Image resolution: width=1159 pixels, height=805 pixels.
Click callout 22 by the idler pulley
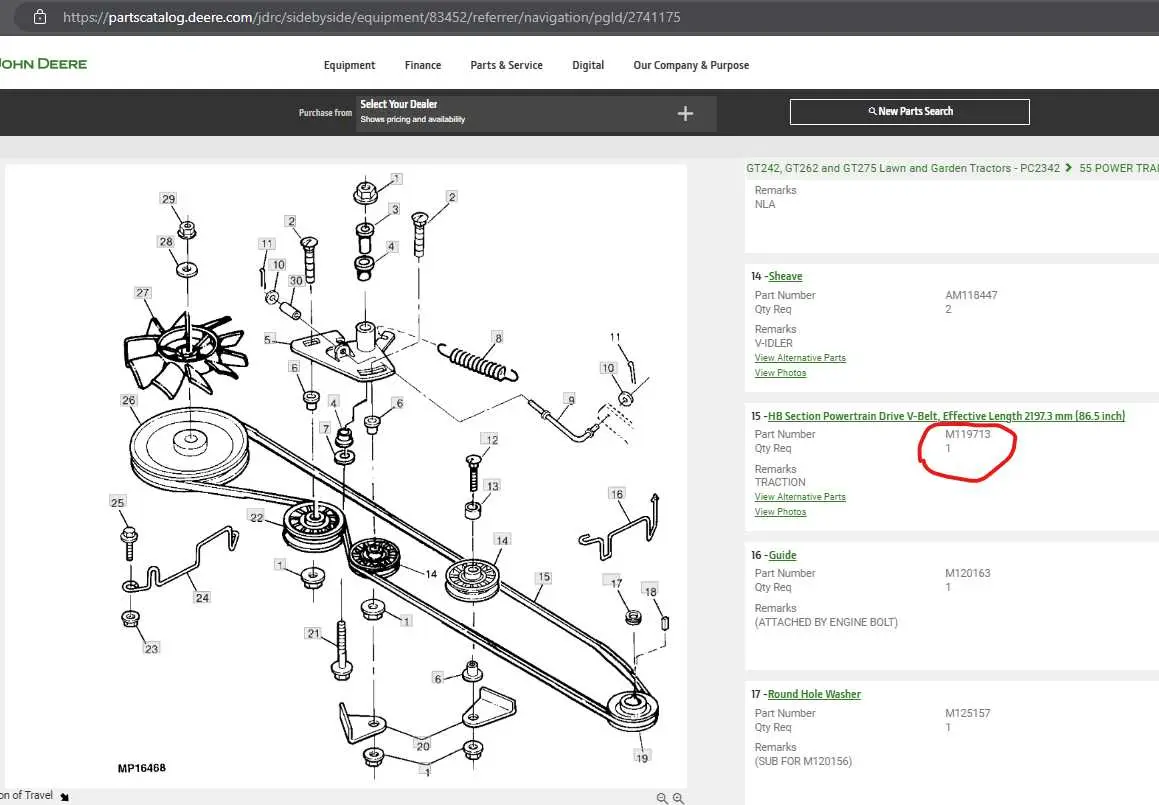click(256, 517)
